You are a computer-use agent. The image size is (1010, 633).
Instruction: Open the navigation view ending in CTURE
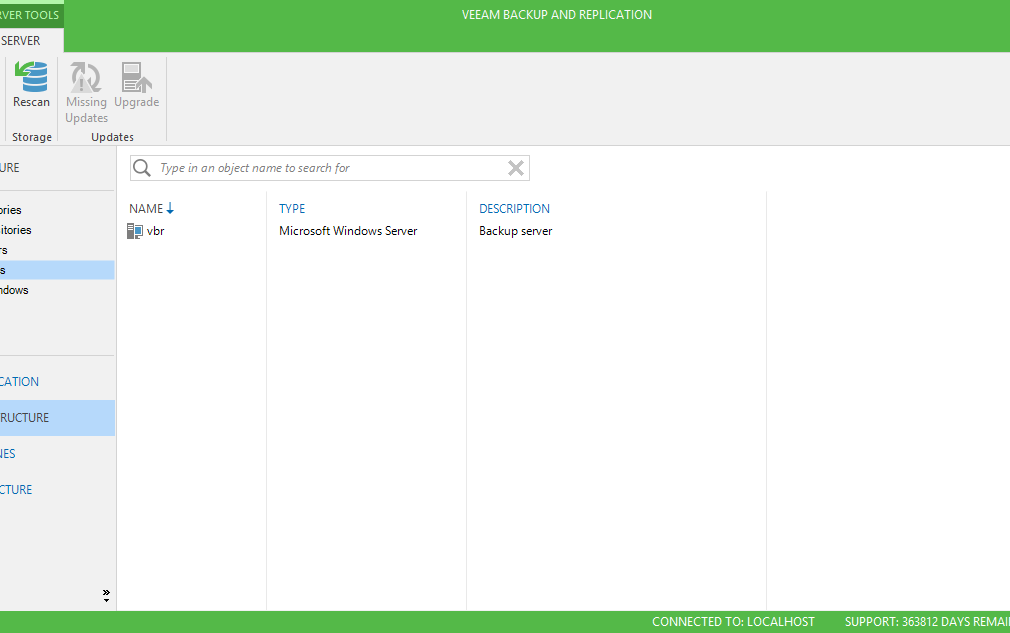click(16, 489)
